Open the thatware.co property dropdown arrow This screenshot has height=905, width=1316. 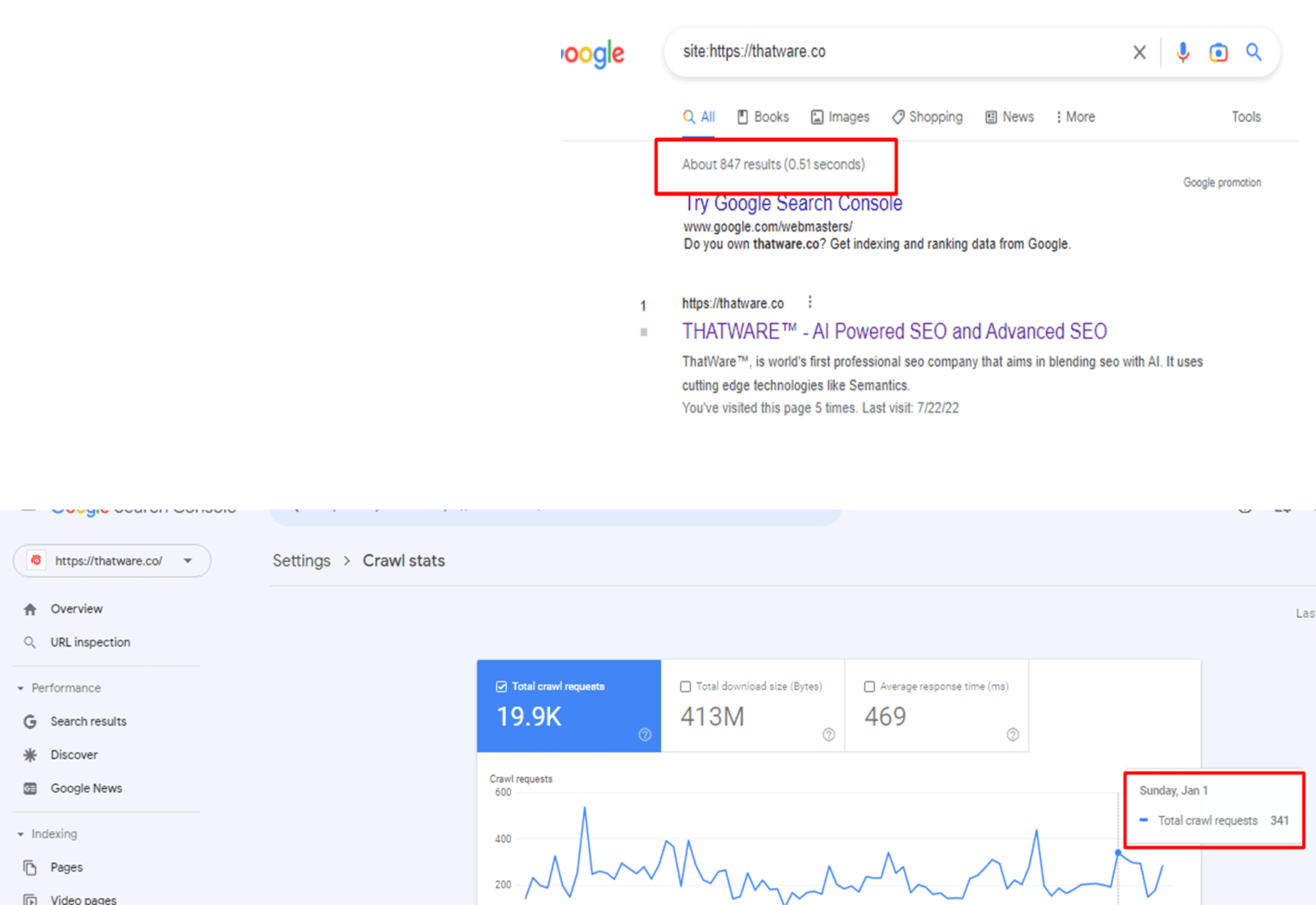(187, 561)
